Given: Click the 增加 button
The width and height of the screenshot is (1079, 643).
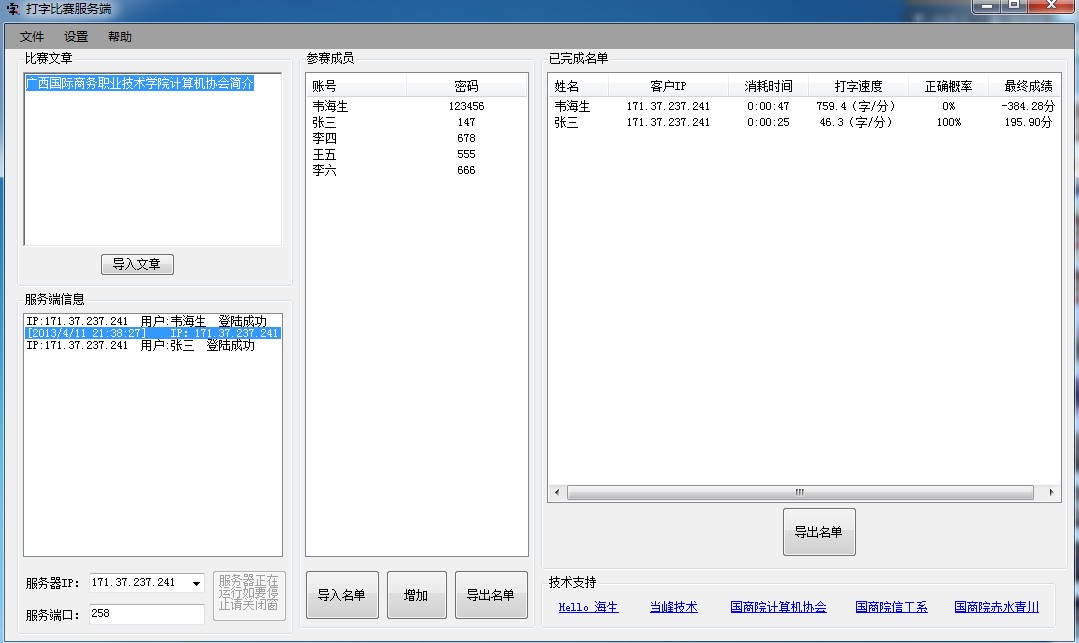Looking at the screenshot, I should pos(416,595).
